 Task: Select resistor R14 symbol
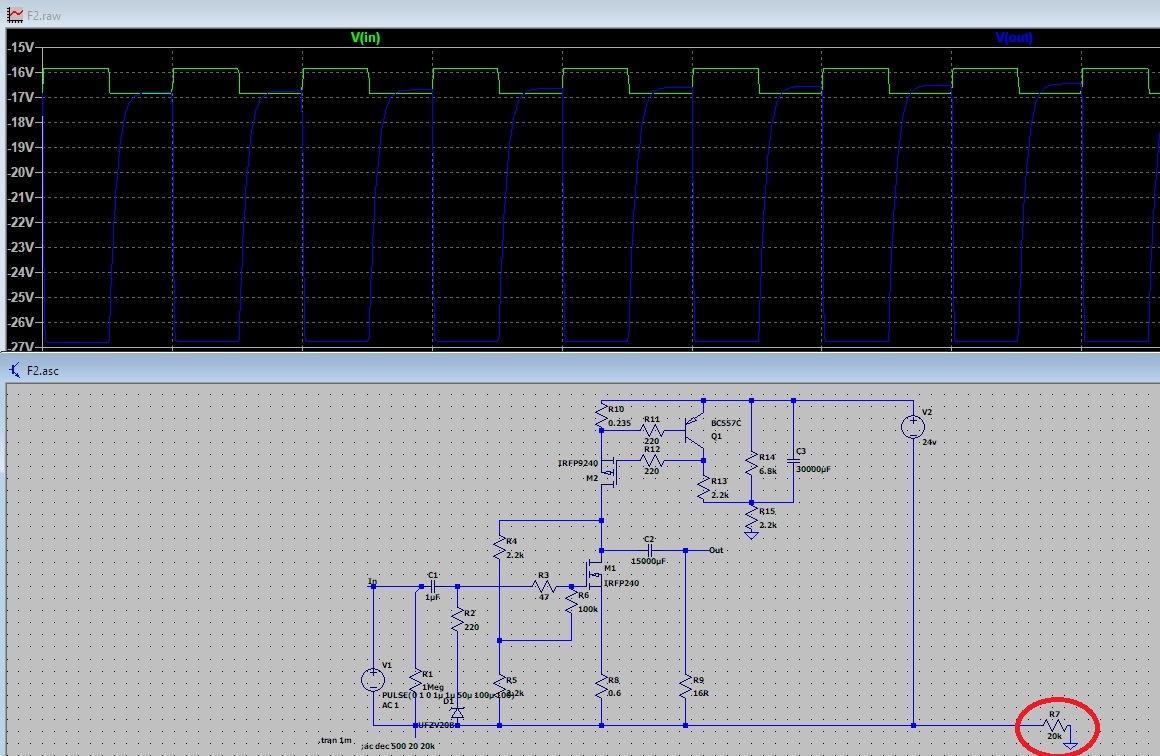tap(751, 463)
